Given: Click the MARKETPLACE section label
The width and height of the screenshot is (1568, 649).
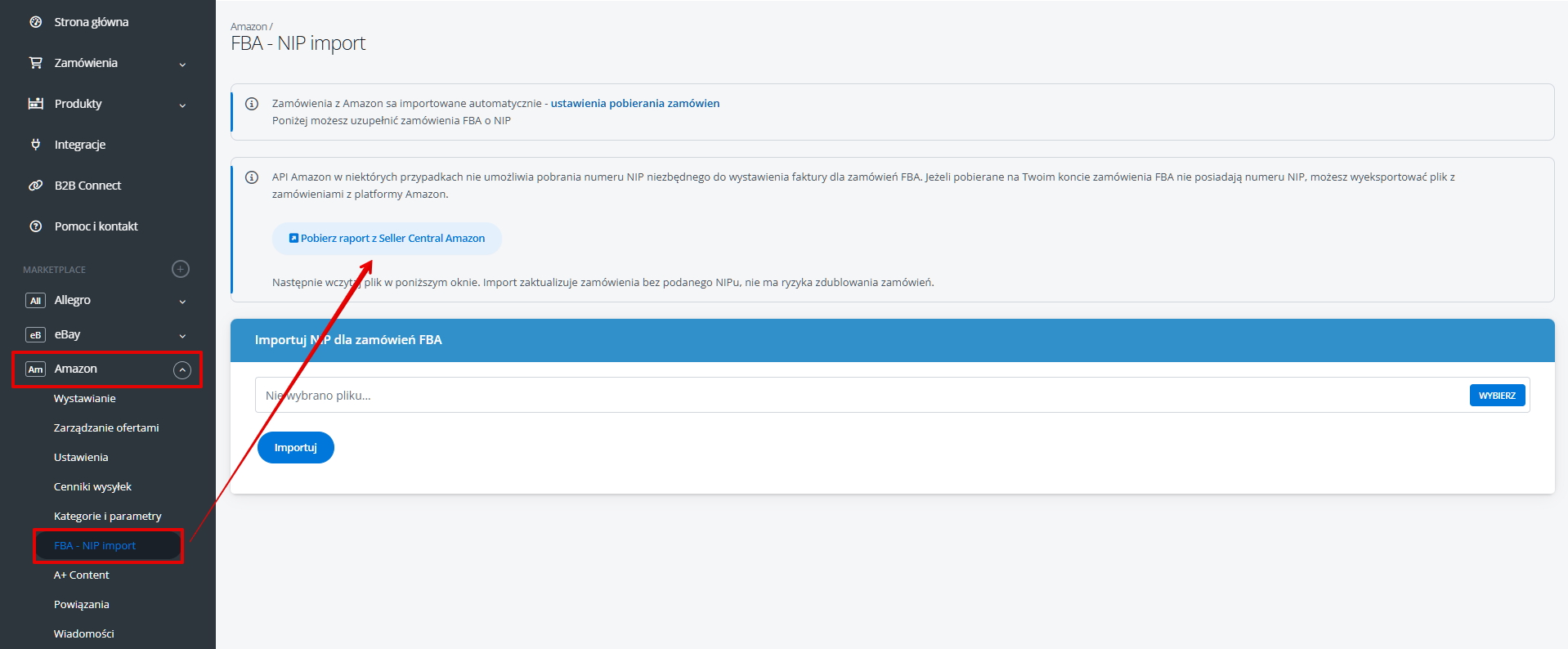Looking at the screenshot, I should click(54, 270).
